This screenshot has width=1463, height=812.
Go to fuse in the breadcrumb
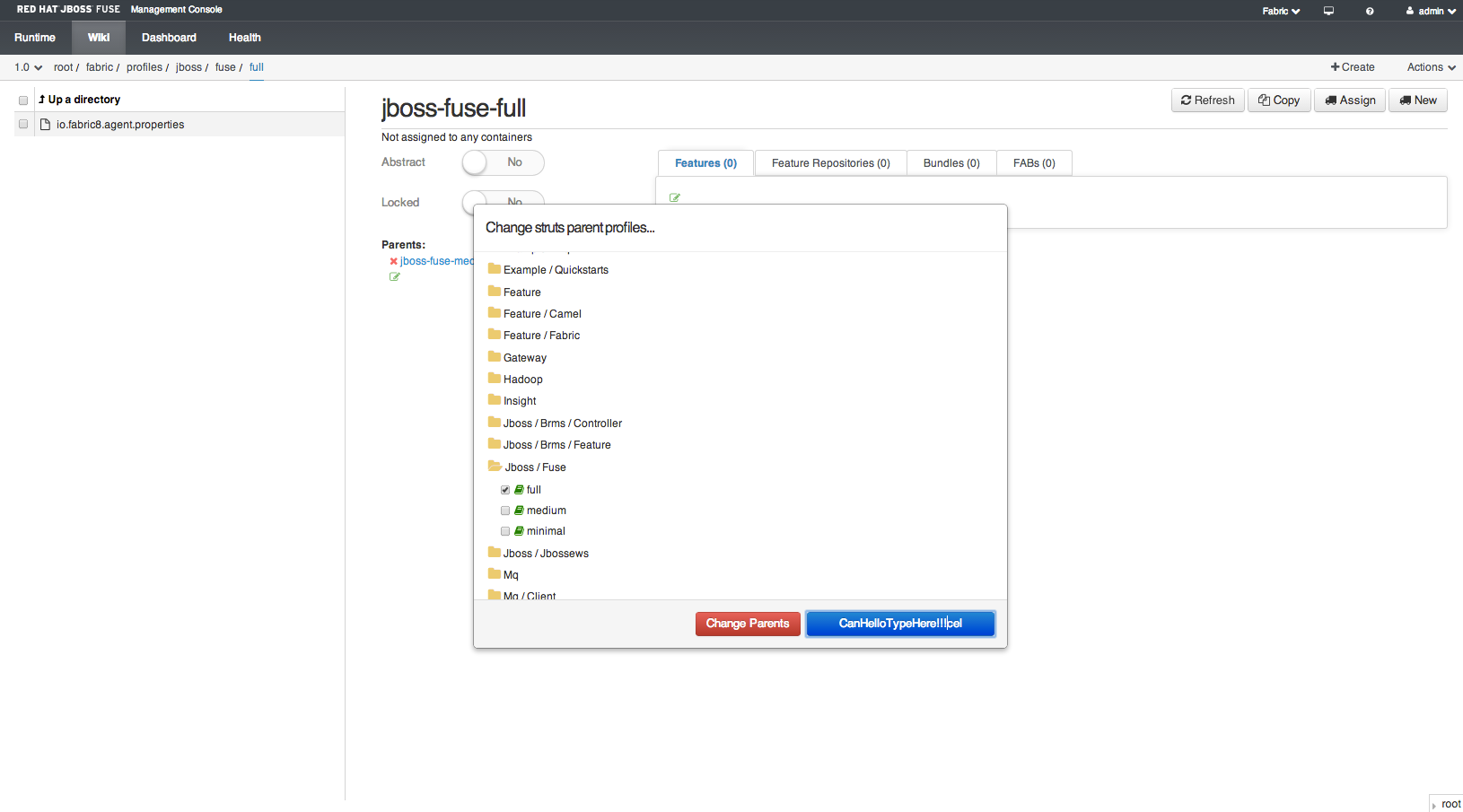[x=225, y=67]
